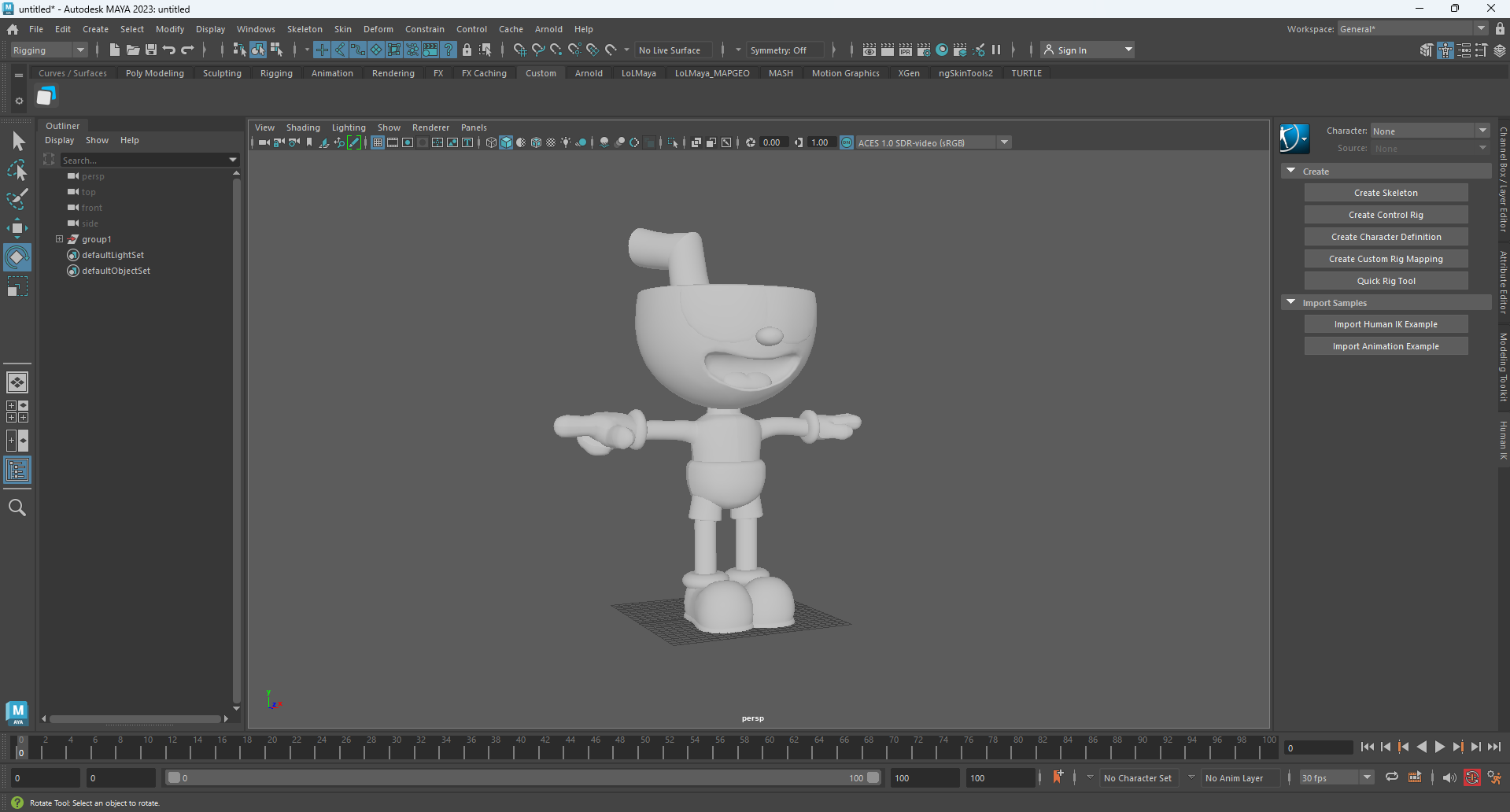Toggle textured display in viewport
This screenshot has height=812, width=1510.
coord(551,142)
